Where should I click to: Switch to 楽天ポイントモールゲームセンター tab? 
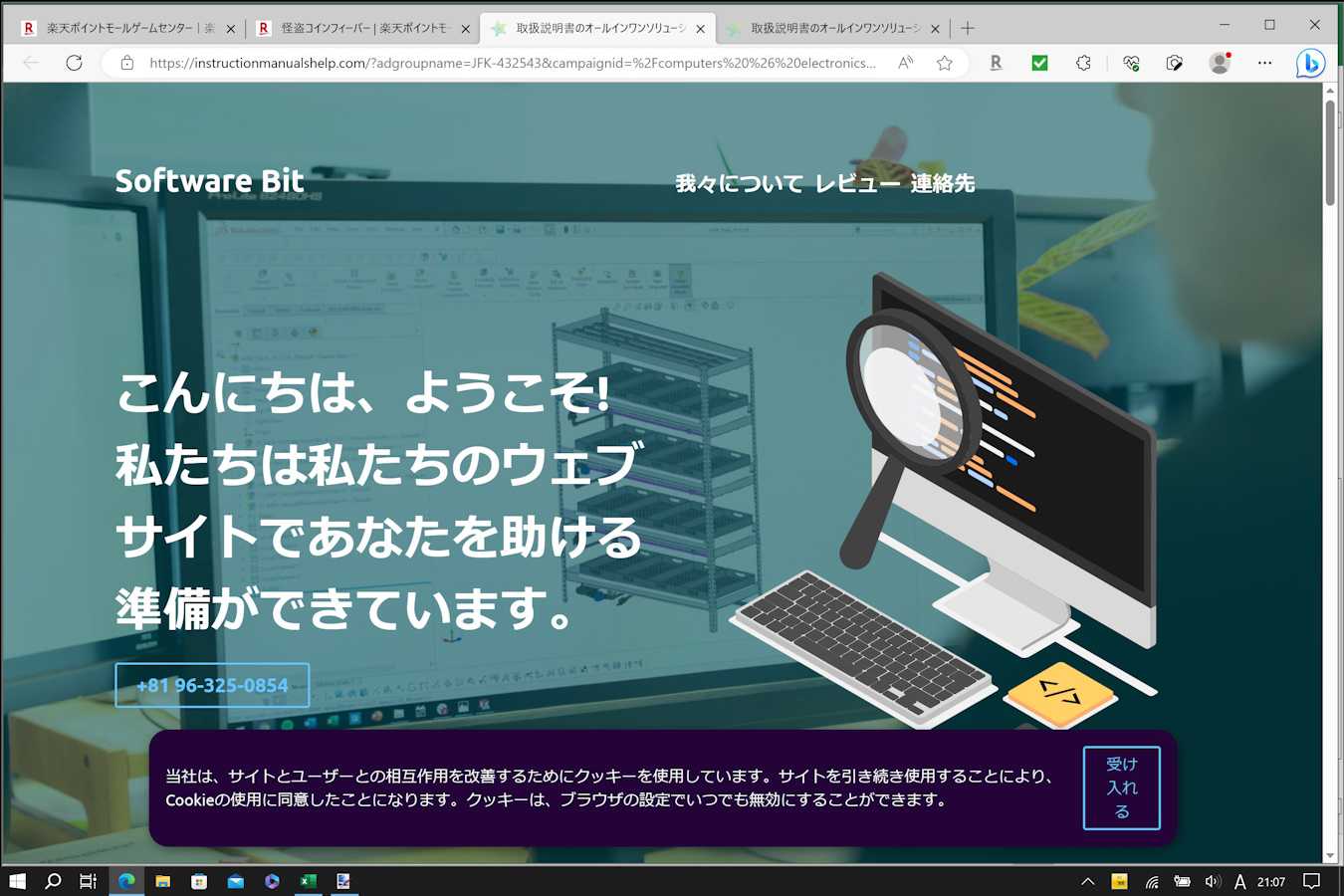124,28
